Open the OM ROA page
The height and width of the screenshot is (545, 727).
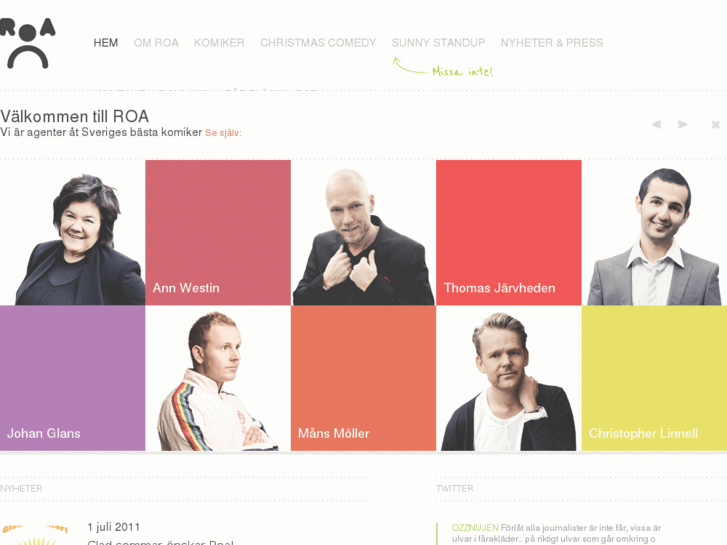click(x=156, y=43)
